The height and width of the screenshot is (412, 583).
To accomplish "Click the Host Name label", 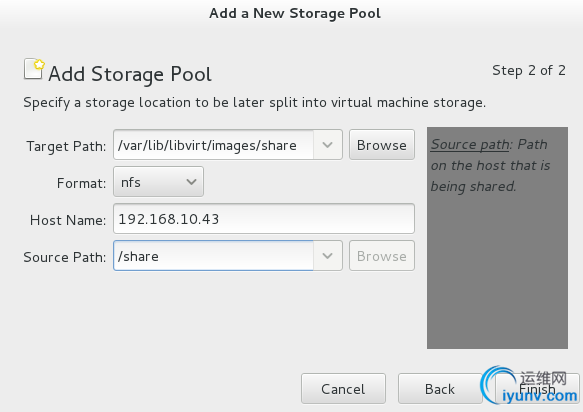I will 68,220.
